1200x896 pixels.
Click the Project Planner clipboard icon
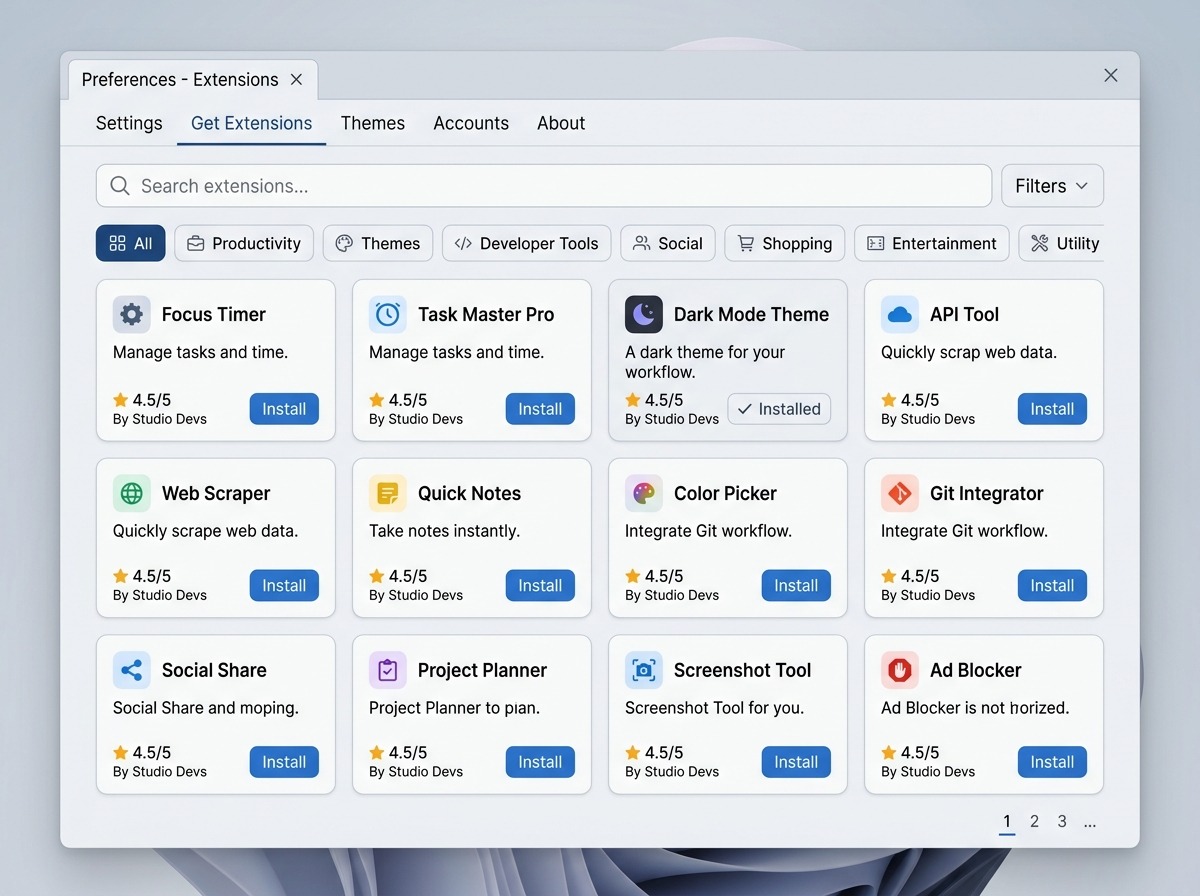pyautogui.click(x=387, y=670)
